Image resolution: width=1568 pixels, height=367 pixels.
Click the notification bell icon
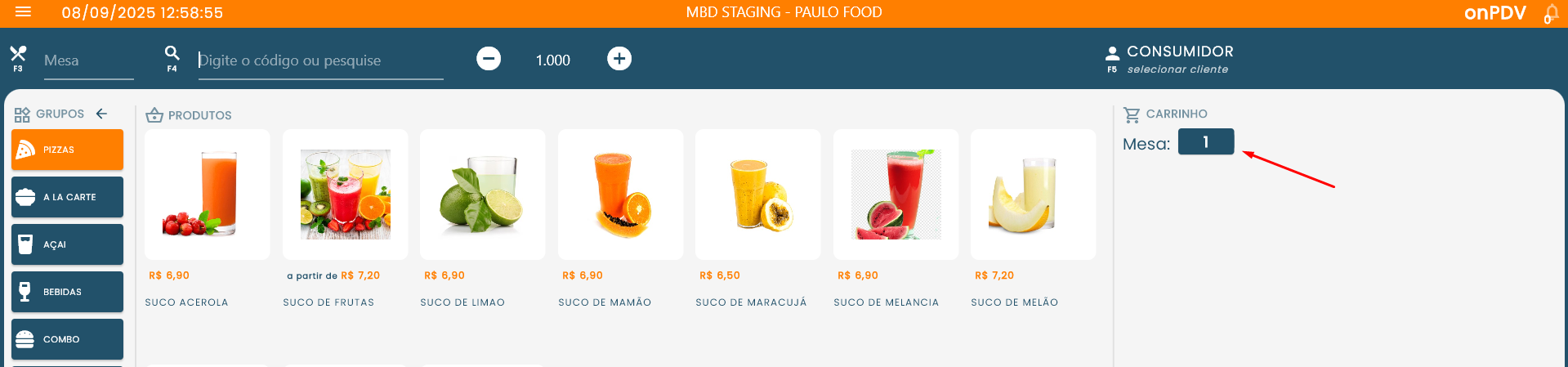(x=1550, y=14)
